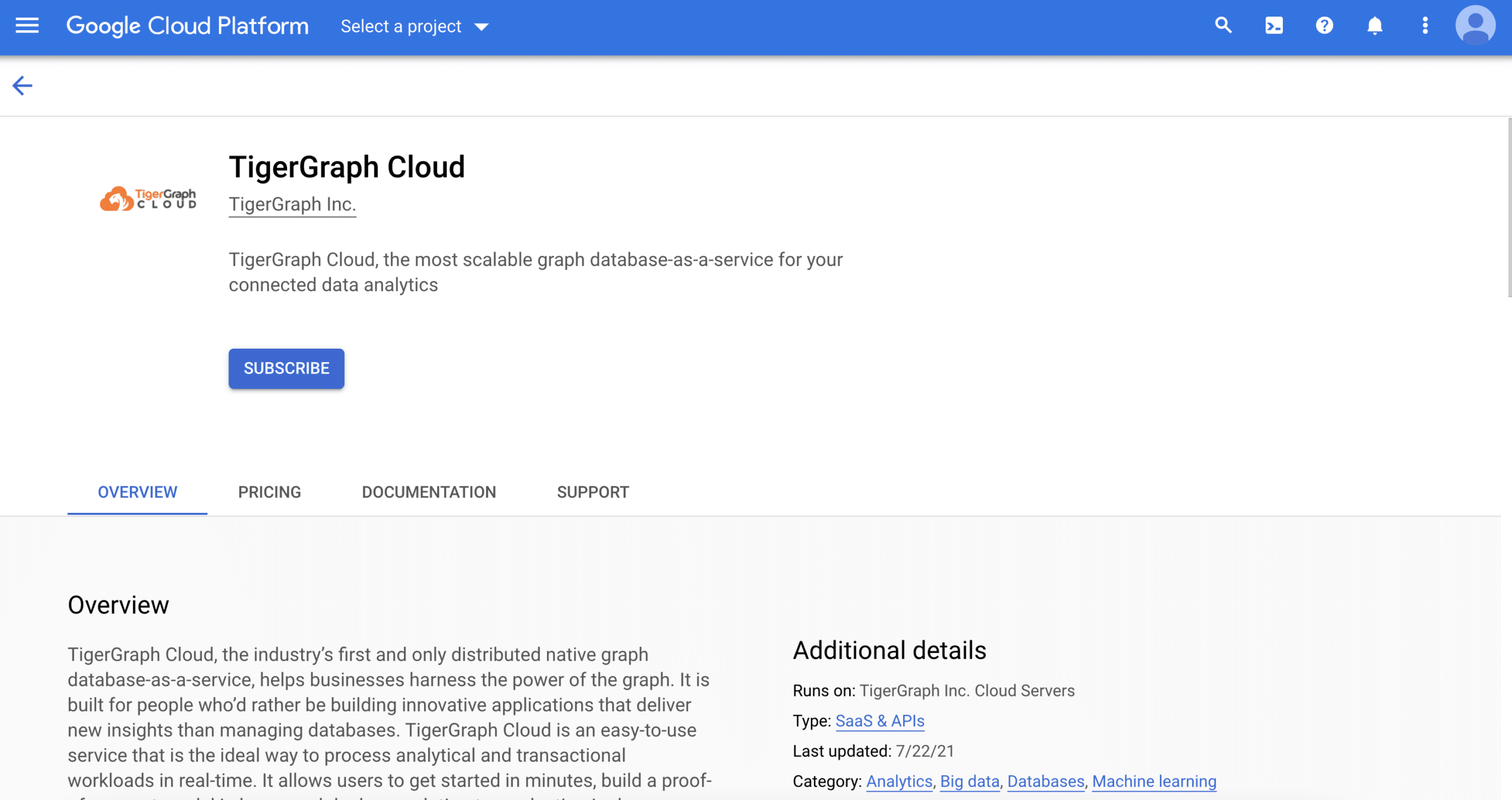Click the page vertical scrollbar
The image size is (1512, 800).
[x=1509, y=207]
